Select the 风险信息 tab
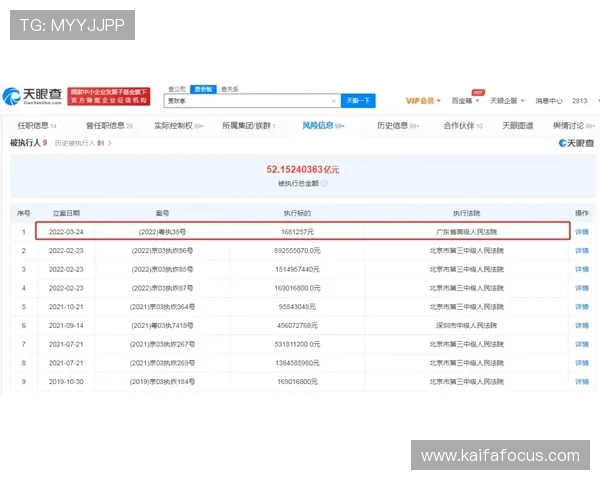The height and width of the screenshot is (480, 600). coord(322,126)
